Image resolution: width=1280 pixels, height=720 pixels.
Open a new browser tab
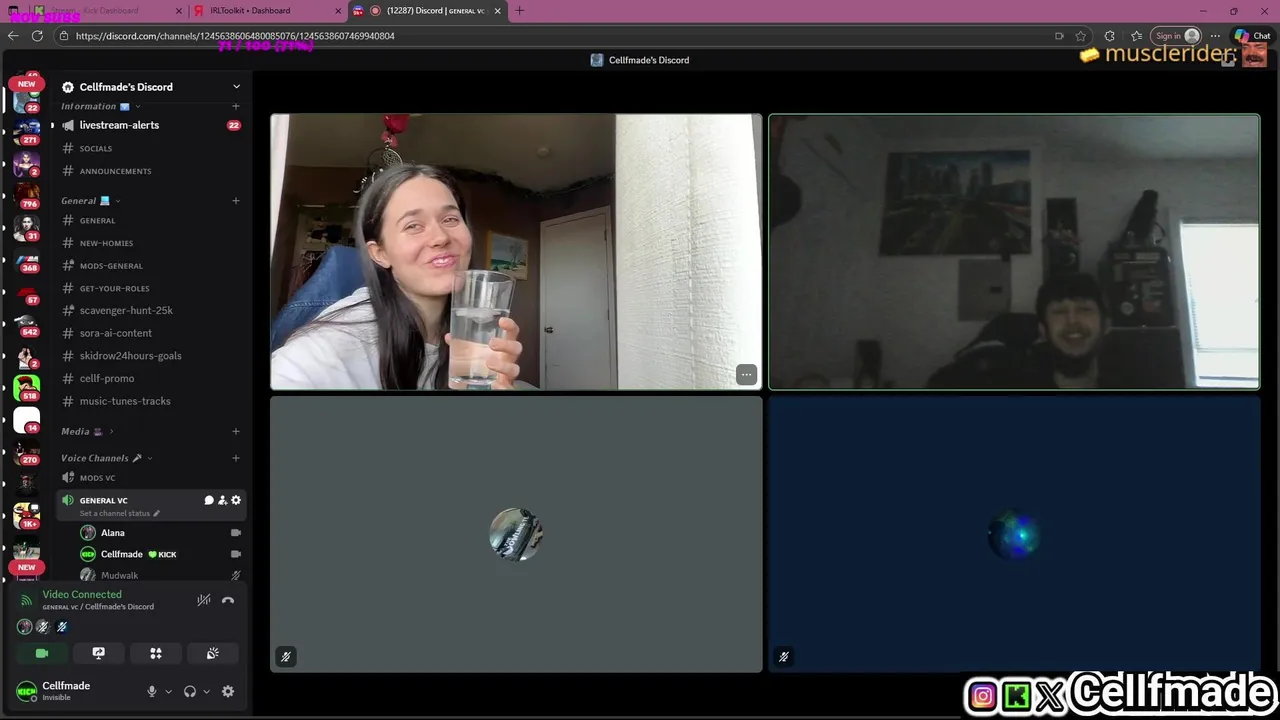519,10
